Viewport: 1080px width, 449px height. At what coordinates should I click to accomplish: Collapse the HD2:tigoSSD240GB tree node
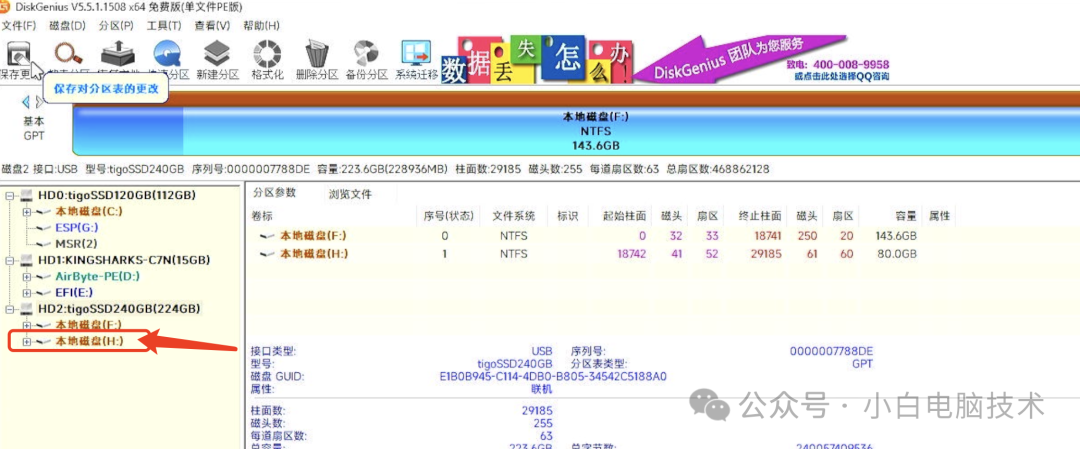(x=10, y=308)
